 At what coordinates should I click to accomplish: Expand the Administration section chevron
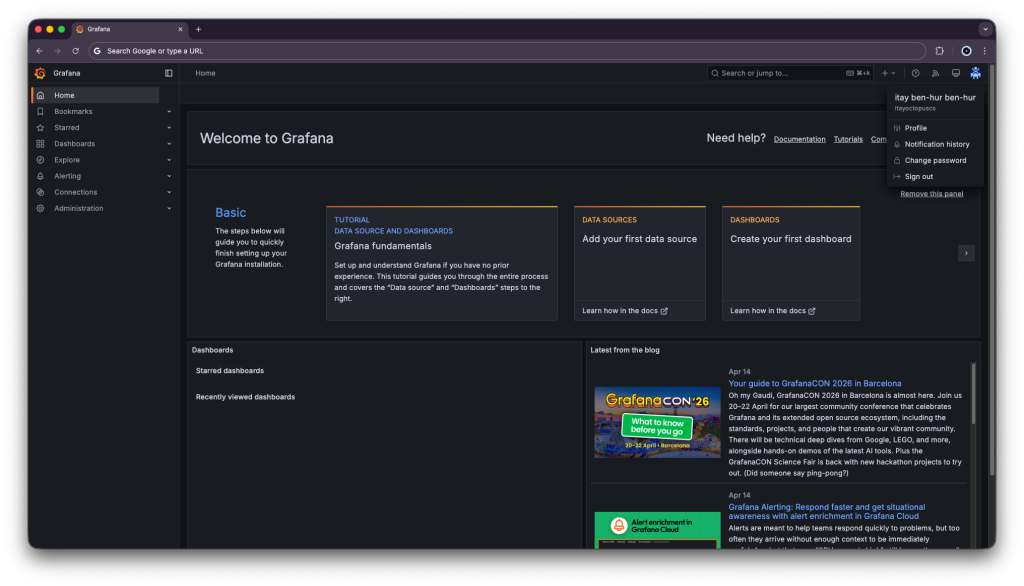pyautogui.click(x=169, y=208)
